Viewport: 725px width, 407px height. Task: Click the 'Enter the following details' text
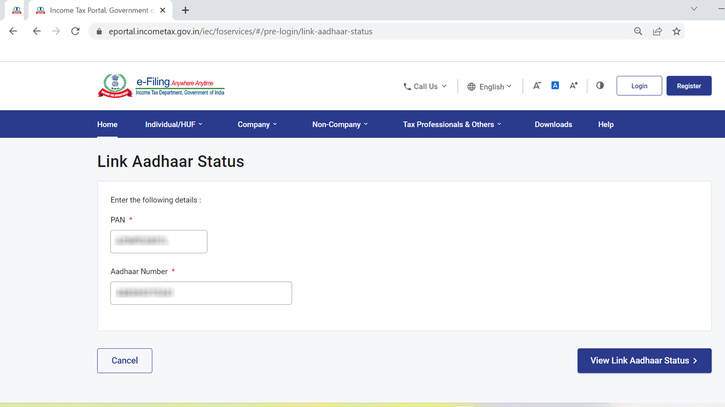pos(156,200)
